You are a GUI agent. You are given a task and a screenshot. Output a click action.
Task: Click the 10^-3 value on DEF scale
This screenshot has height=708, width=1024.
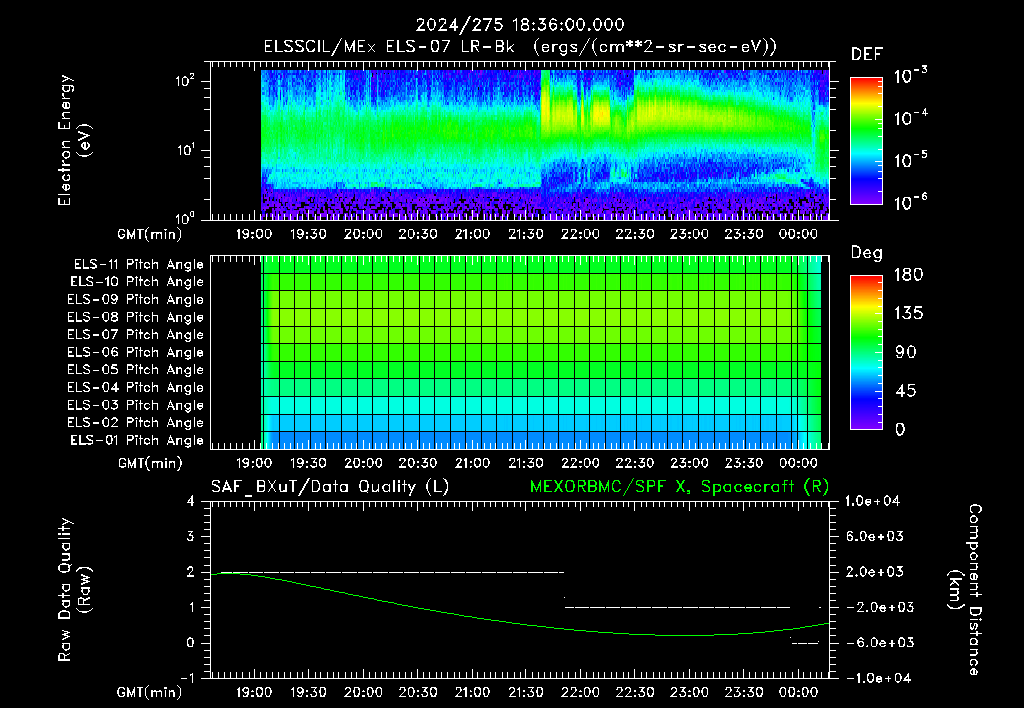(910, 76)
